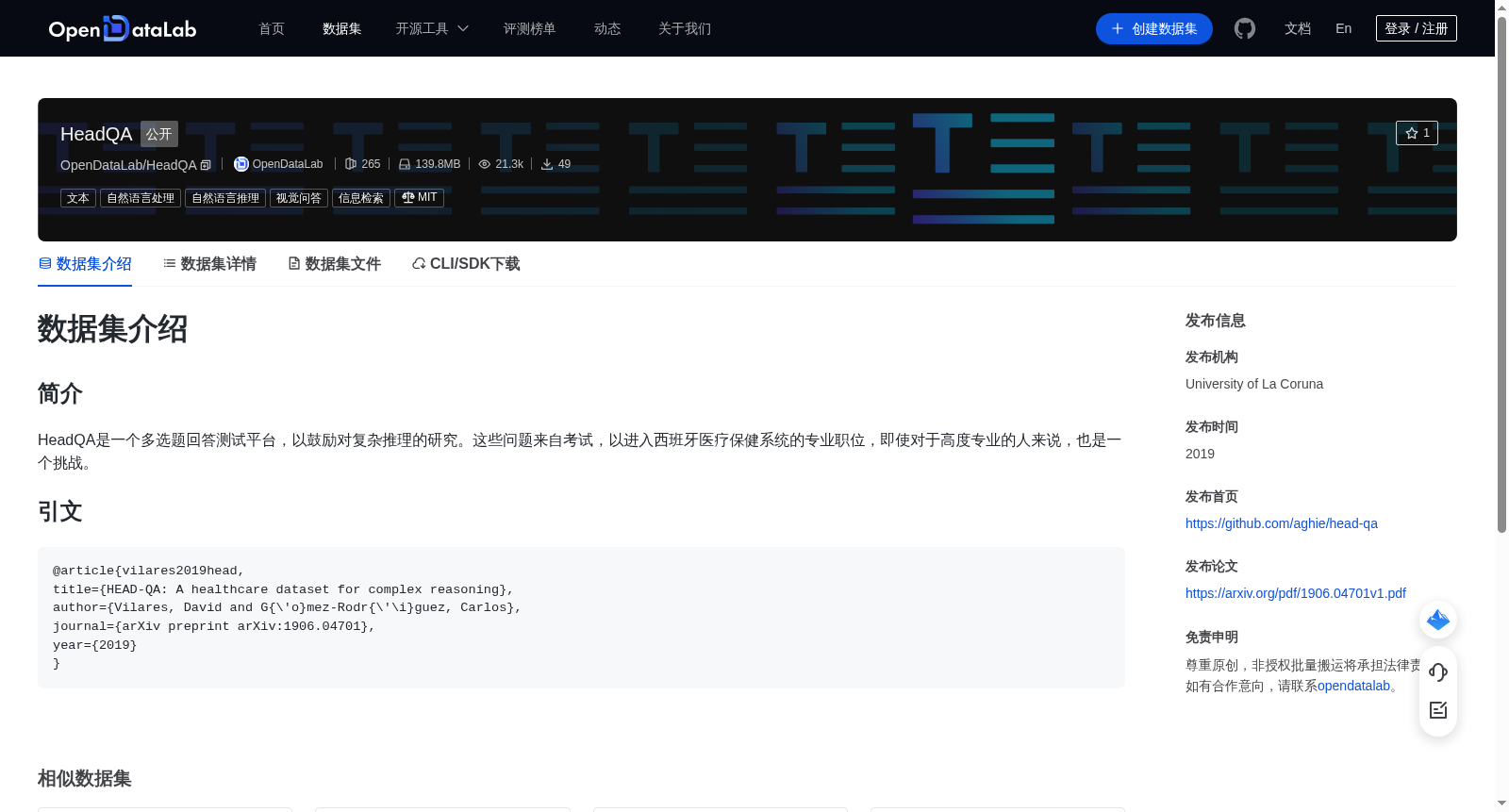Click the 自然语言推理 tag

coord(225,198)
